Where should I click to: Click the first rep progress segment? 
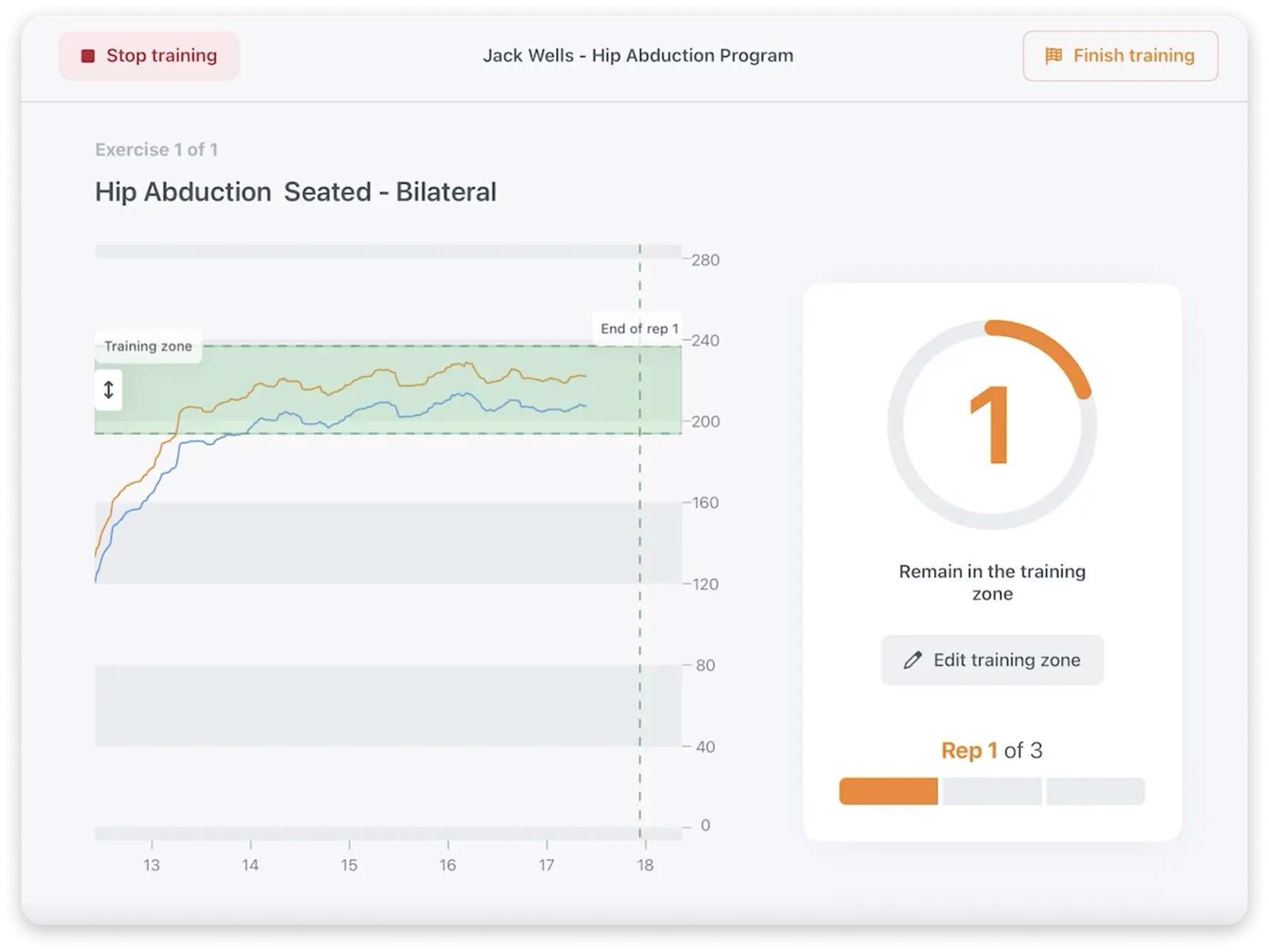(x=888, y=791)
